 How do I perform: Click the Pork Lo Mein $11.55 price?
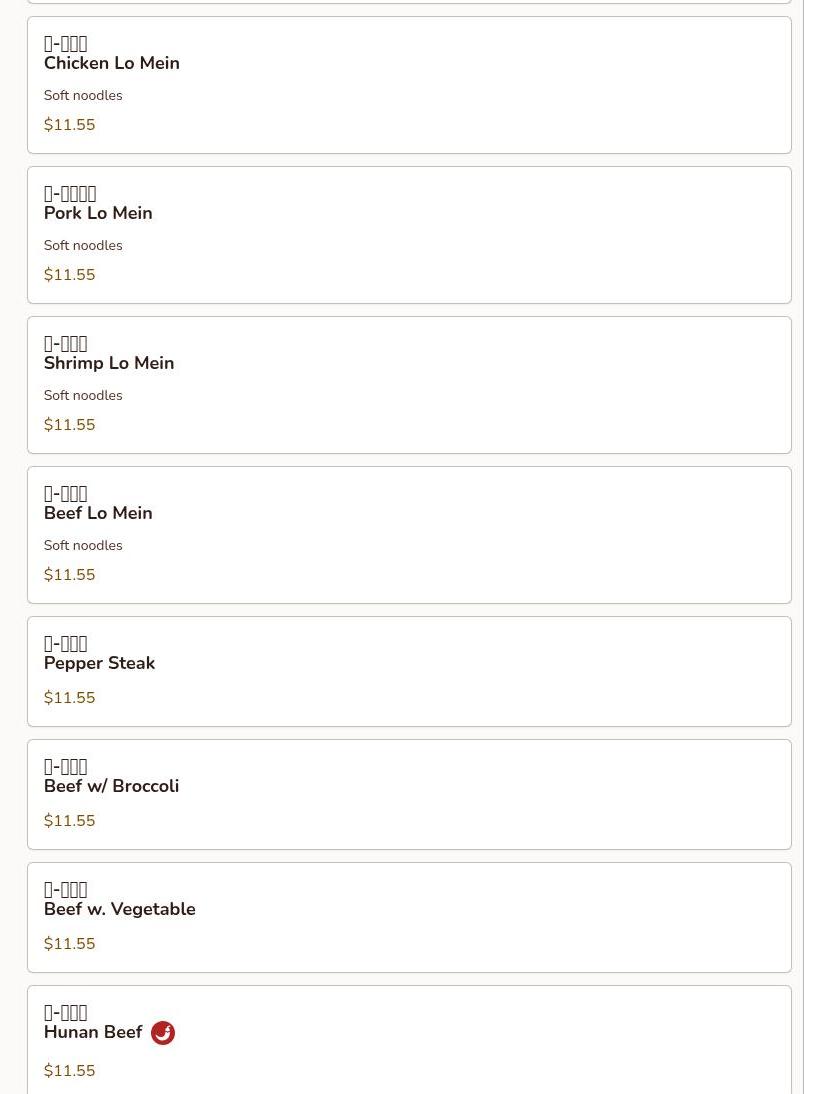[69, 275]
